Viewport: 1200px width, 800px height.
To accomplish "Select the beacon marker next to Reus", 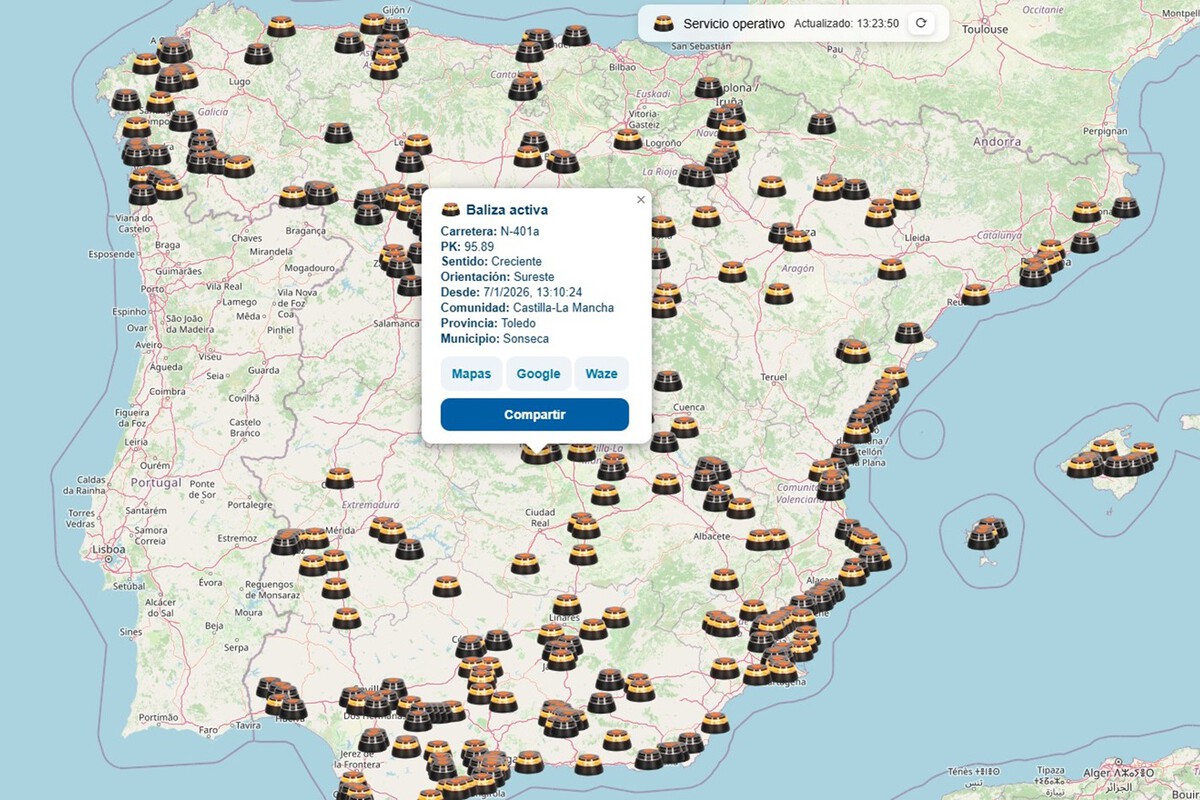I will (x=975, y=294).
